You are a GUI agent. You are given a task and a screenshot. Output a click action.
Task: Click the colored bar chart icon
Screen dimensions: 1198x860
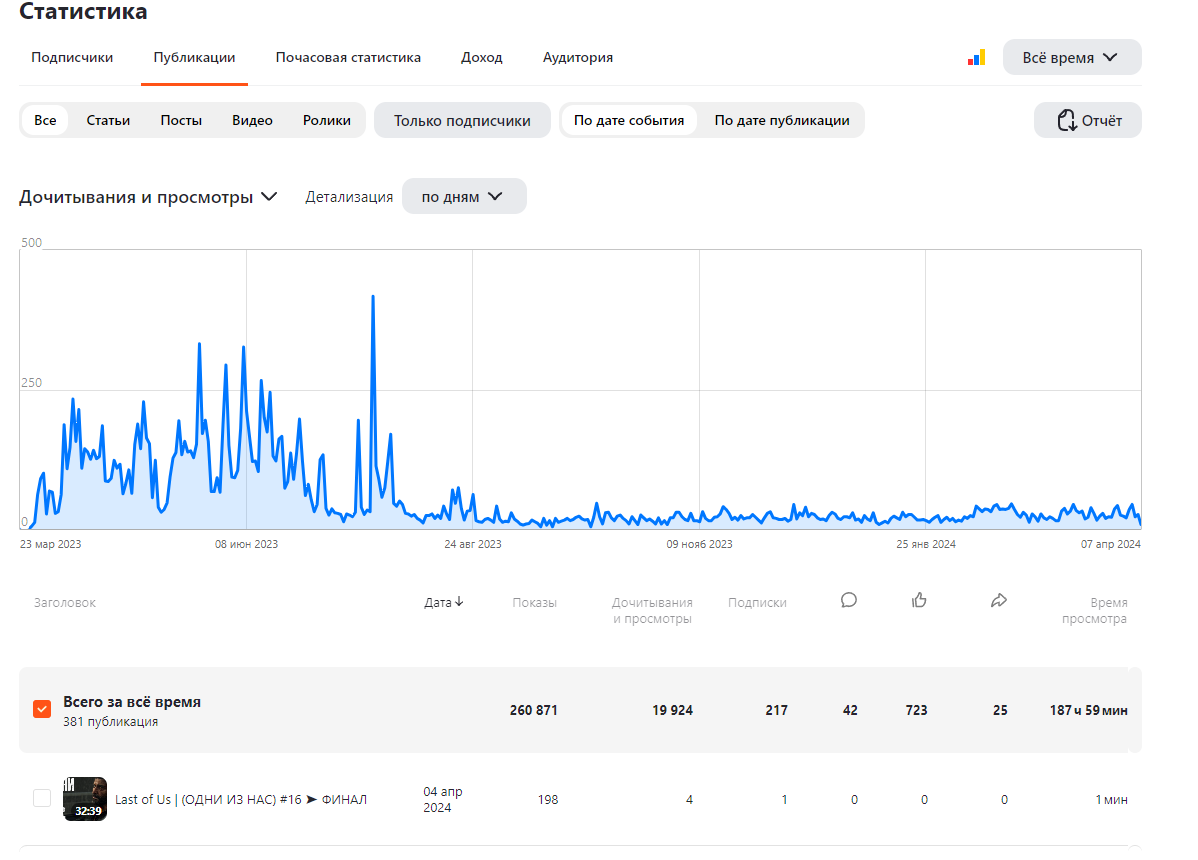tap(976, 57)
